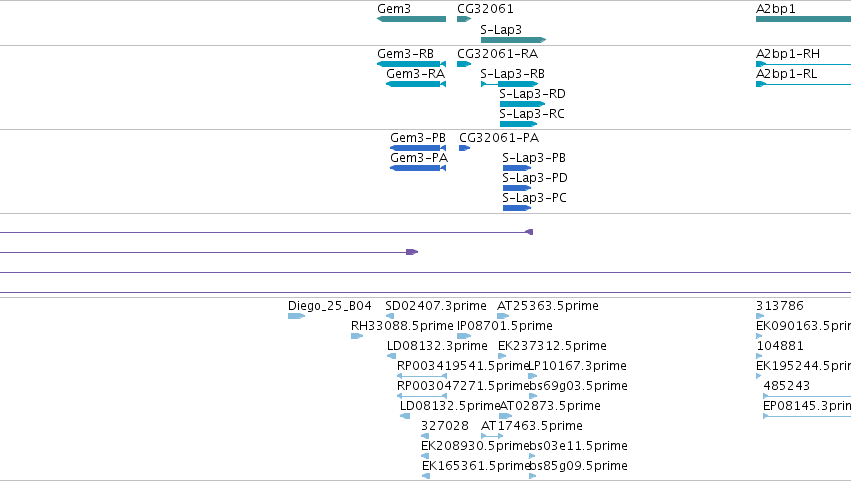Image resolution: width=851 pixels, height=481 pixels.
Task: Click the bs03e11.5prime EST glyph
Action: (x=532, y=457)
